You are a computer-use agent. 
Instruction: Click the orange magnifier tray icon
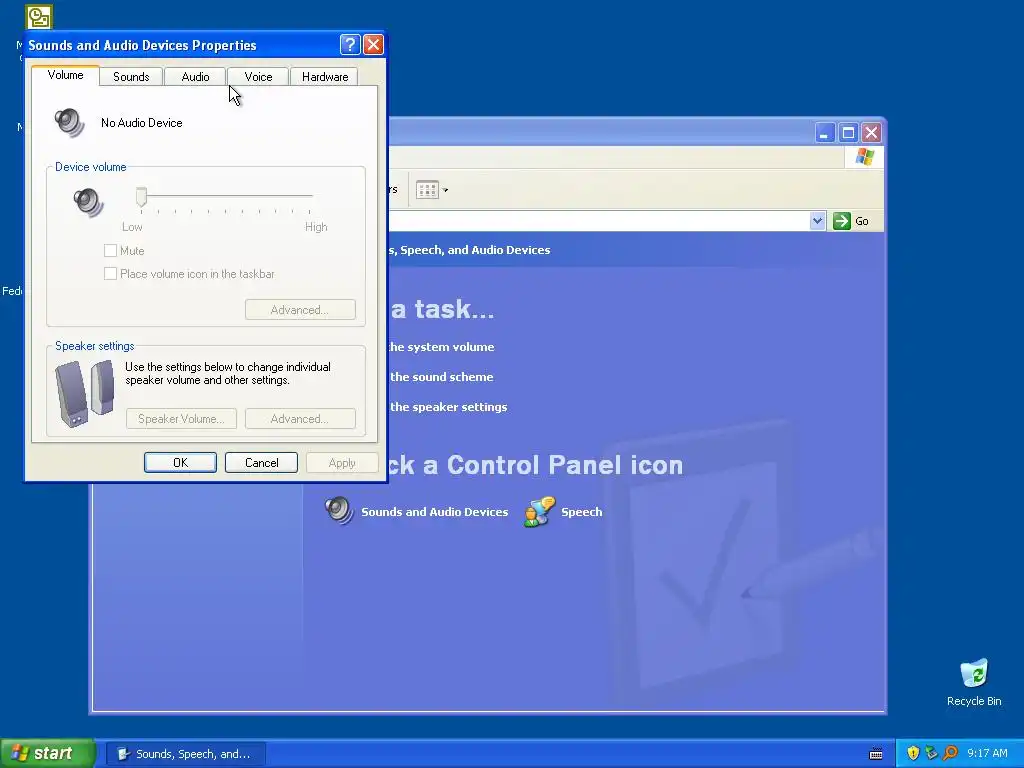pos(950,753)
